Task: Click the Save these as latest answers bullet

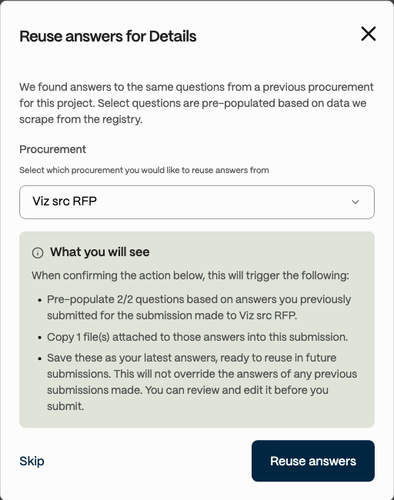Action: point(202,382)
